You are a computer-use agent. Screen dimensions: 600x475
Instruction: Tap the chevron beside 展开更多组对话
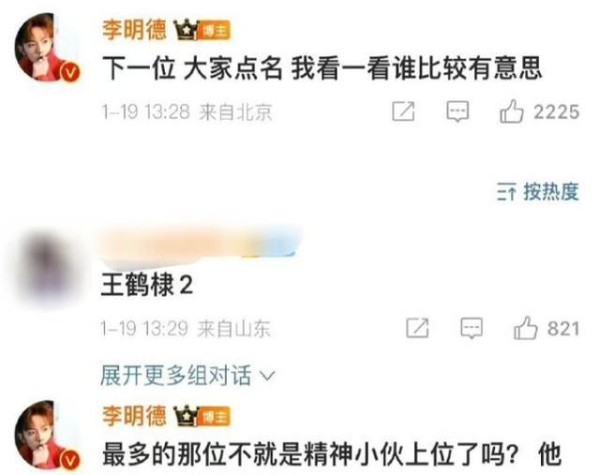click(267, 376)
